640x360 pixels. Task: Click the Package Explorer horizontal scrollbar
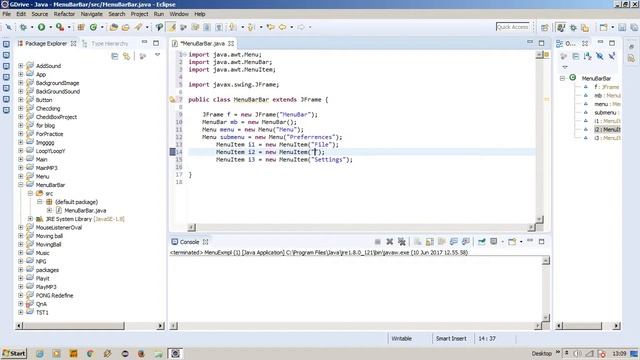pos(73,326)
